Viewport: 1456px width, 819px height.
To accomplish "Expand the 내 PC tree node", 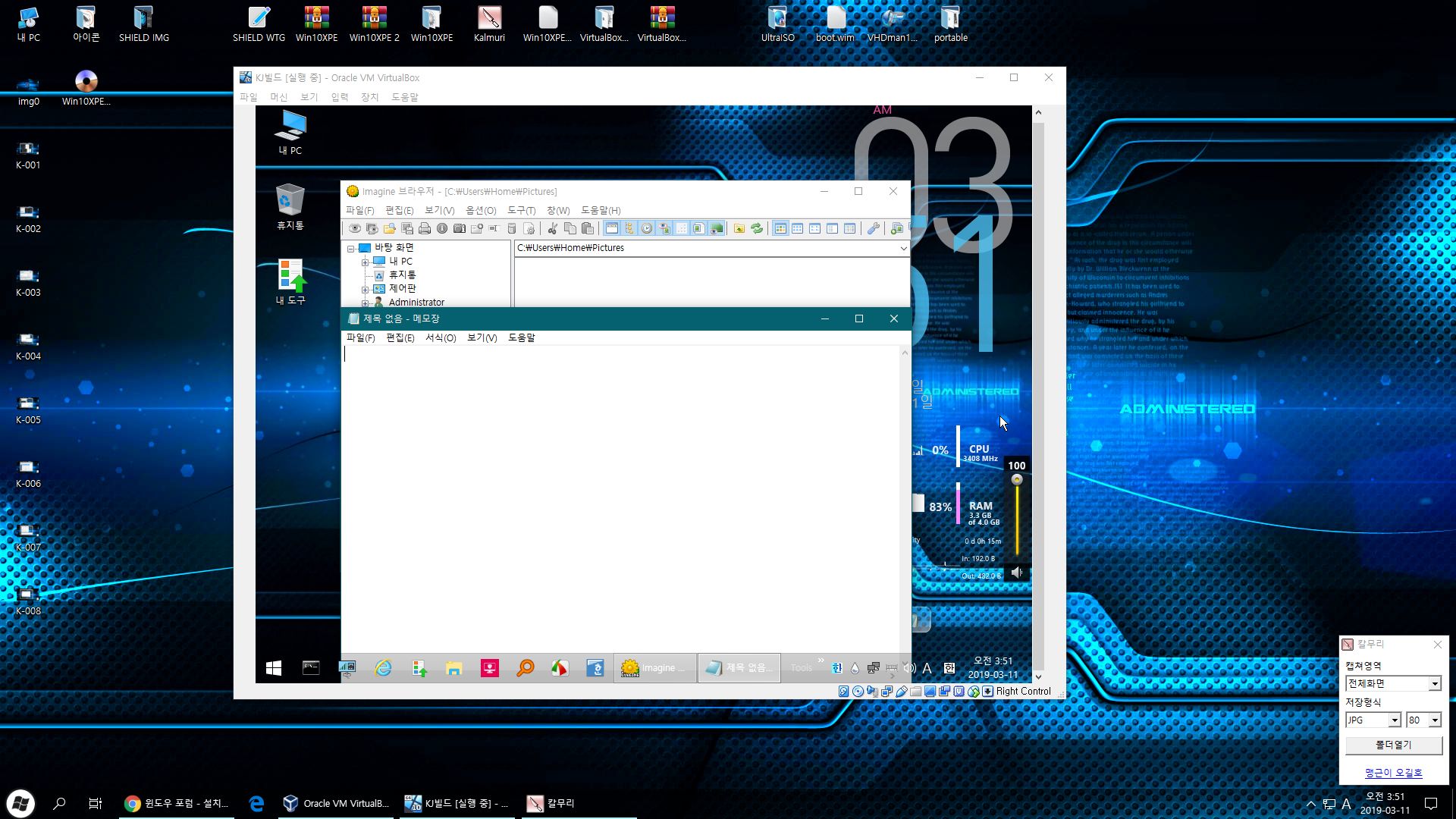I will coord(365,262).
